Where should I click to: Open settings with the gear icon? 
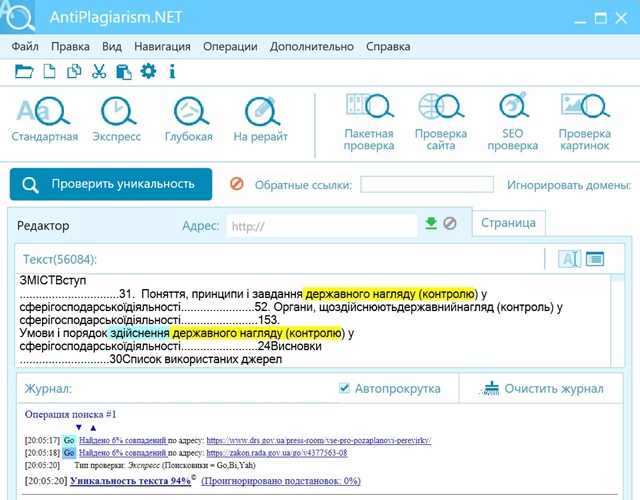pos(148,71)
